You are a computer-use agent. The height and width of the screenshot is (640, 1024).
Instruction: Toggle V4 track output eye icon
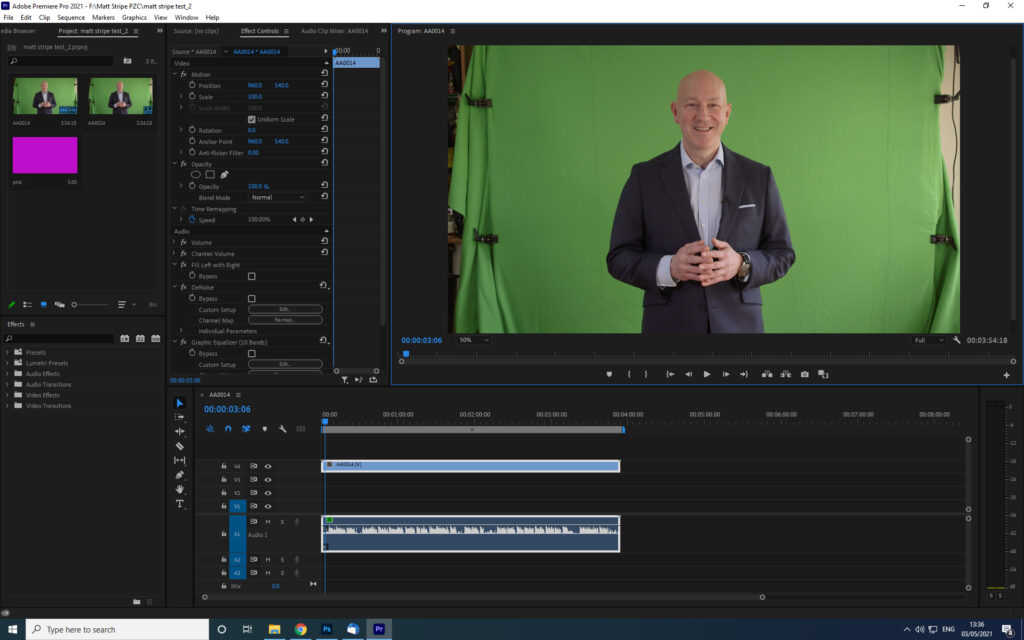point(268,466)
